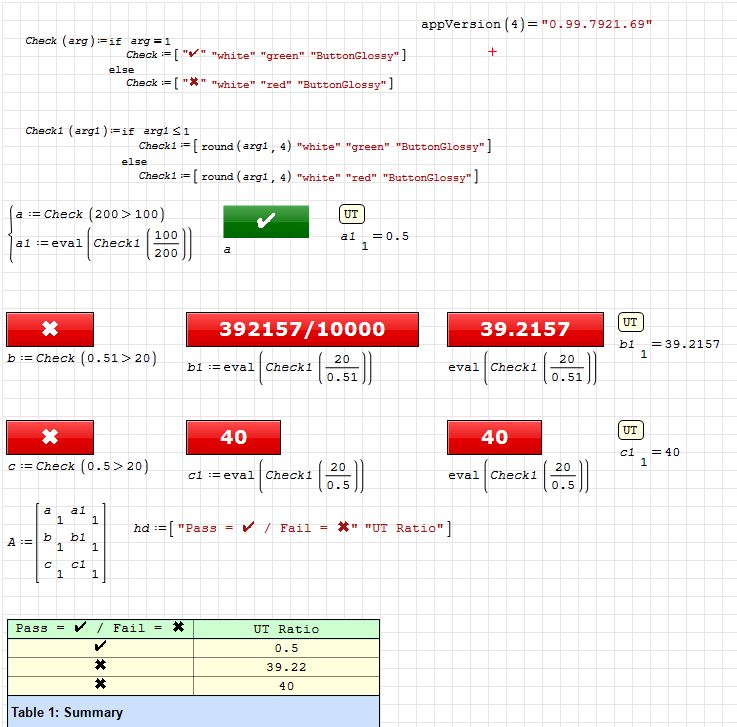Viewport: 737px width, 727px height.
Task: Click the UT badge above b1 = 39.2157
Action: (630, 322)
